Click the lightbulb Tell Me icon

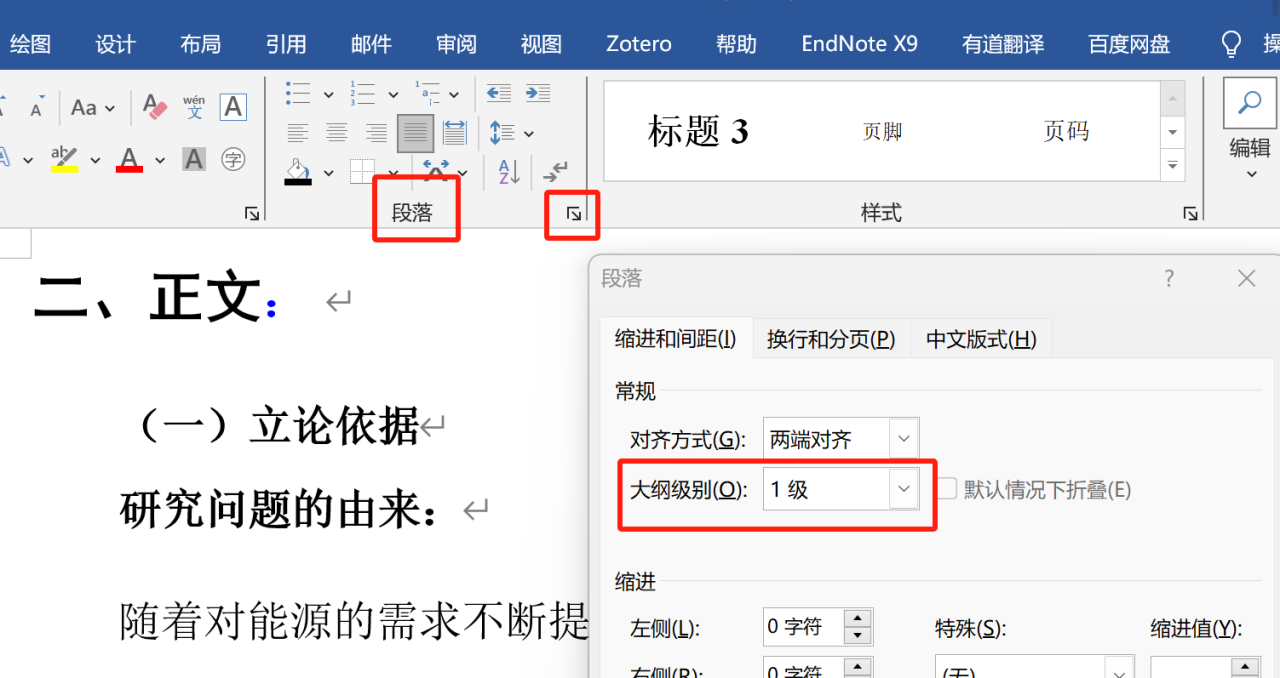coord(1232,44)
